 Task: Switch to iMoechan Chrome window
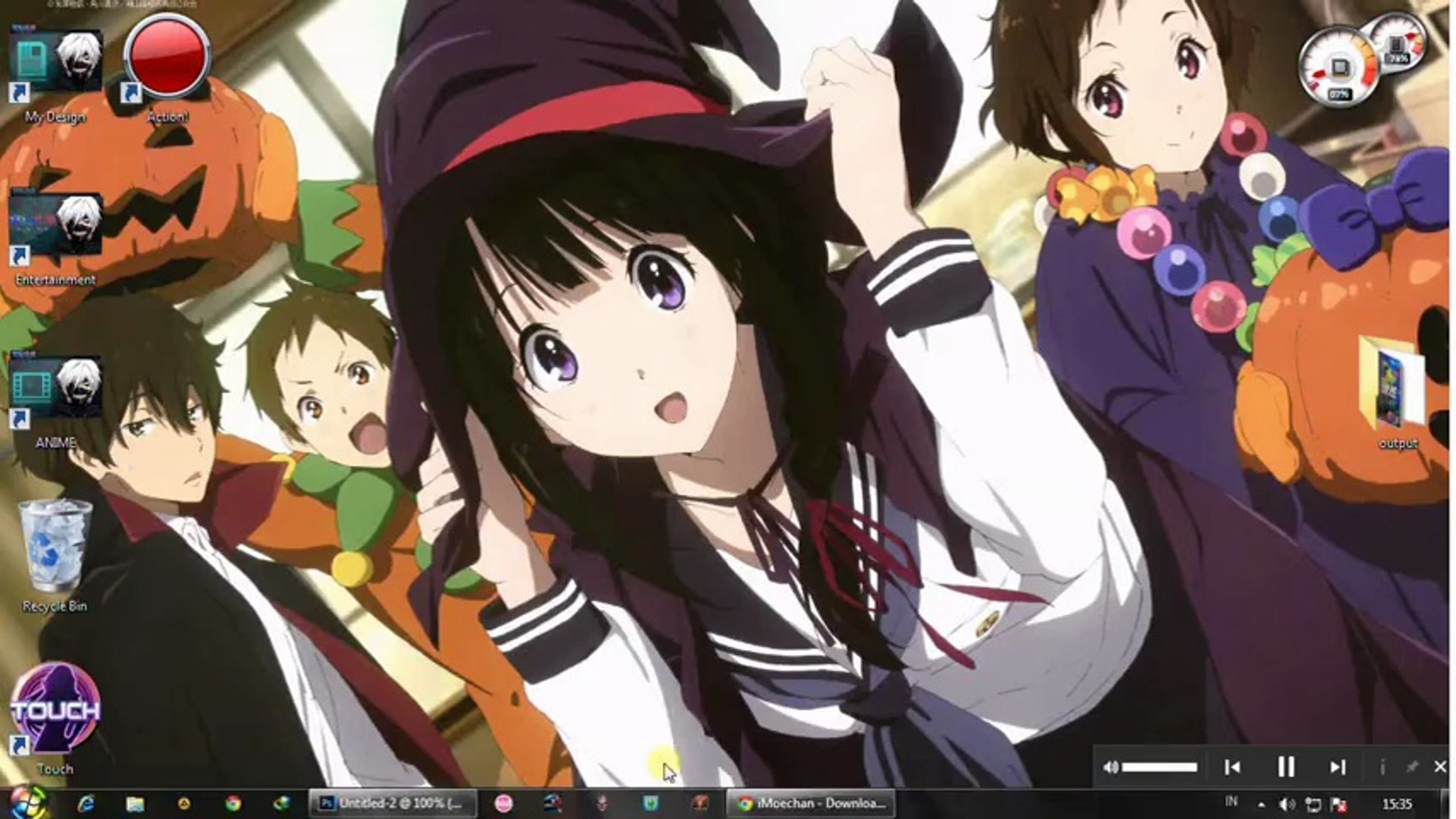point(811,803)
